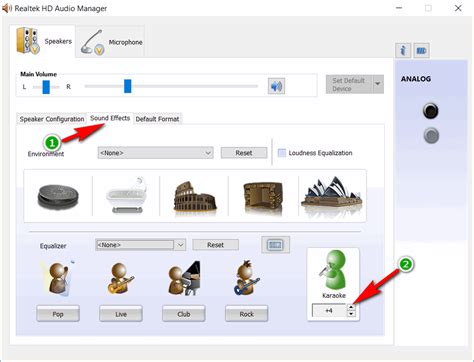Screen dimensions: 474x362
Task: Select the black analog jack connector
Action: pos(430,111)
